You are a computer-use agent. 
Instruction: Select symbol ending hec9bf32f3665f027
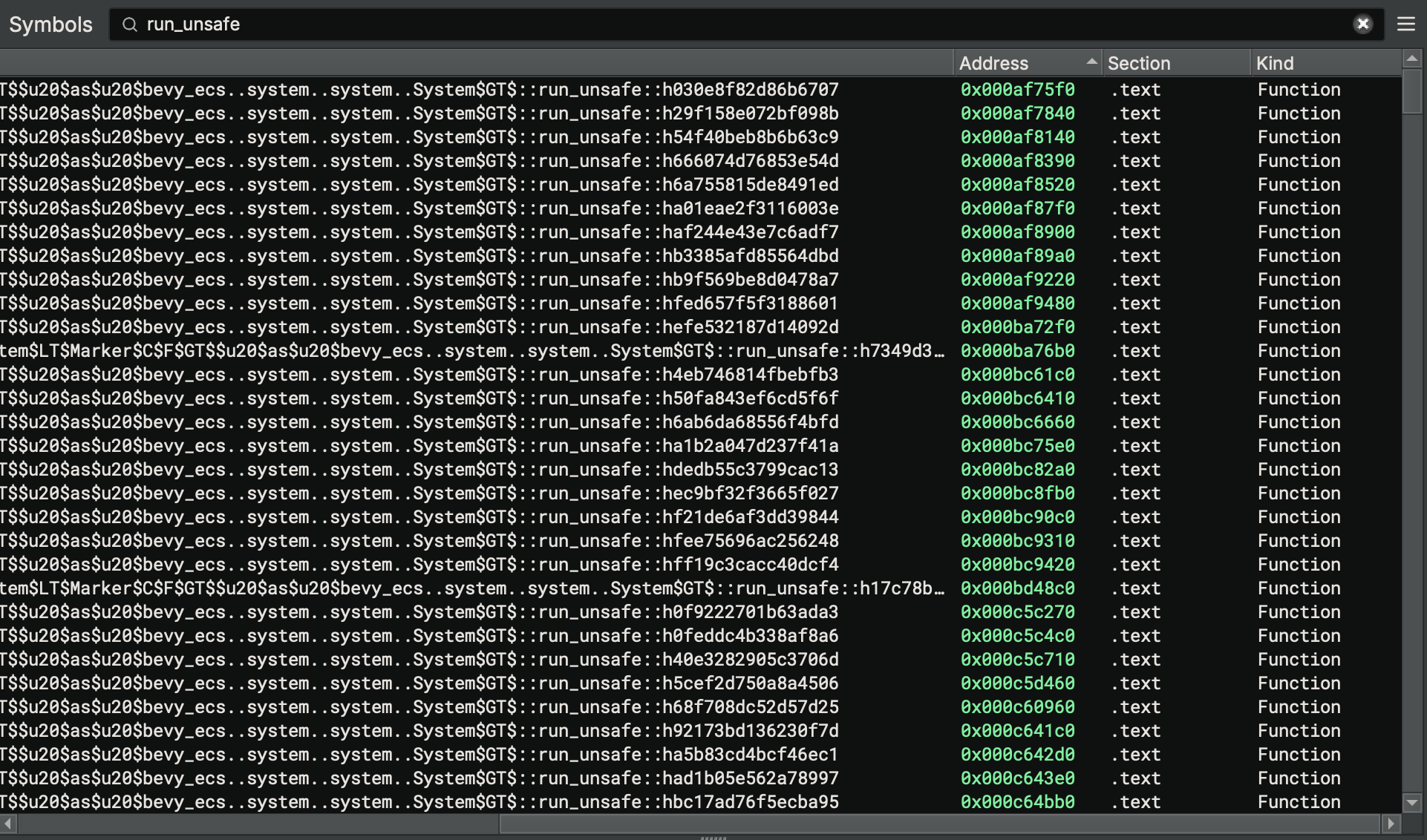point(419,493)
